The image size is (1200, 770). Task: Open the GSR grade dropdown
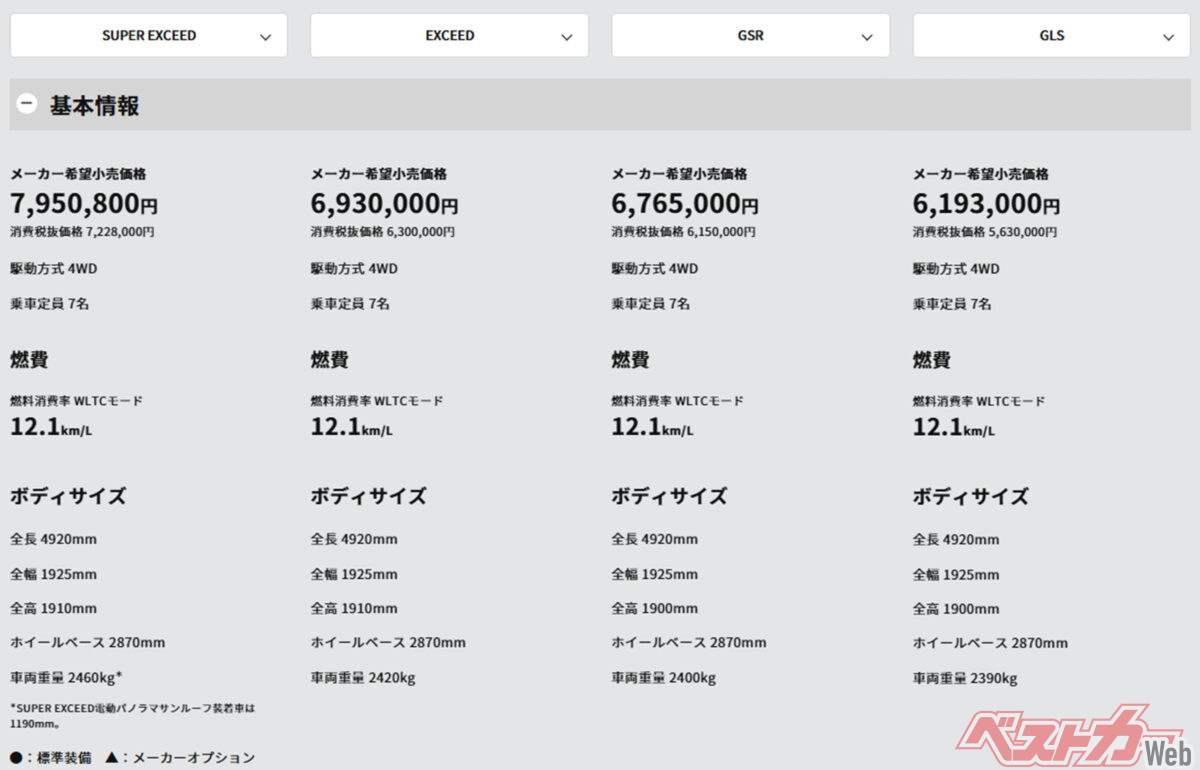(x=750, y=35)
